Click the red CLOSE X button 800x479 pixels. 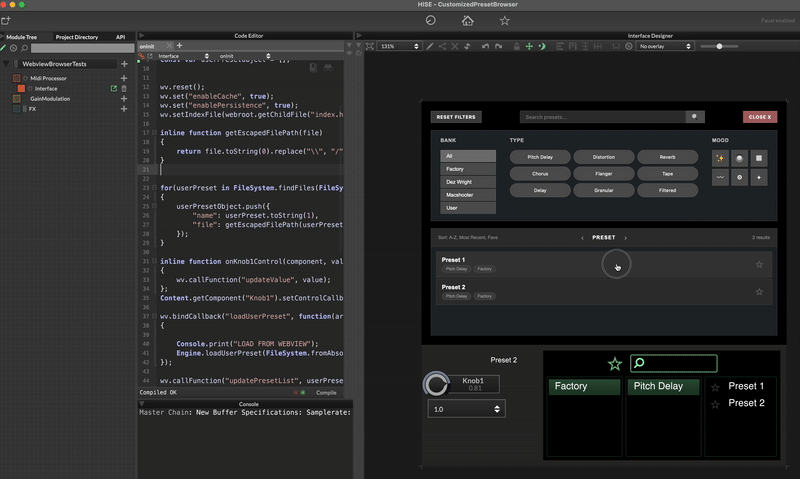coord(759,117)
